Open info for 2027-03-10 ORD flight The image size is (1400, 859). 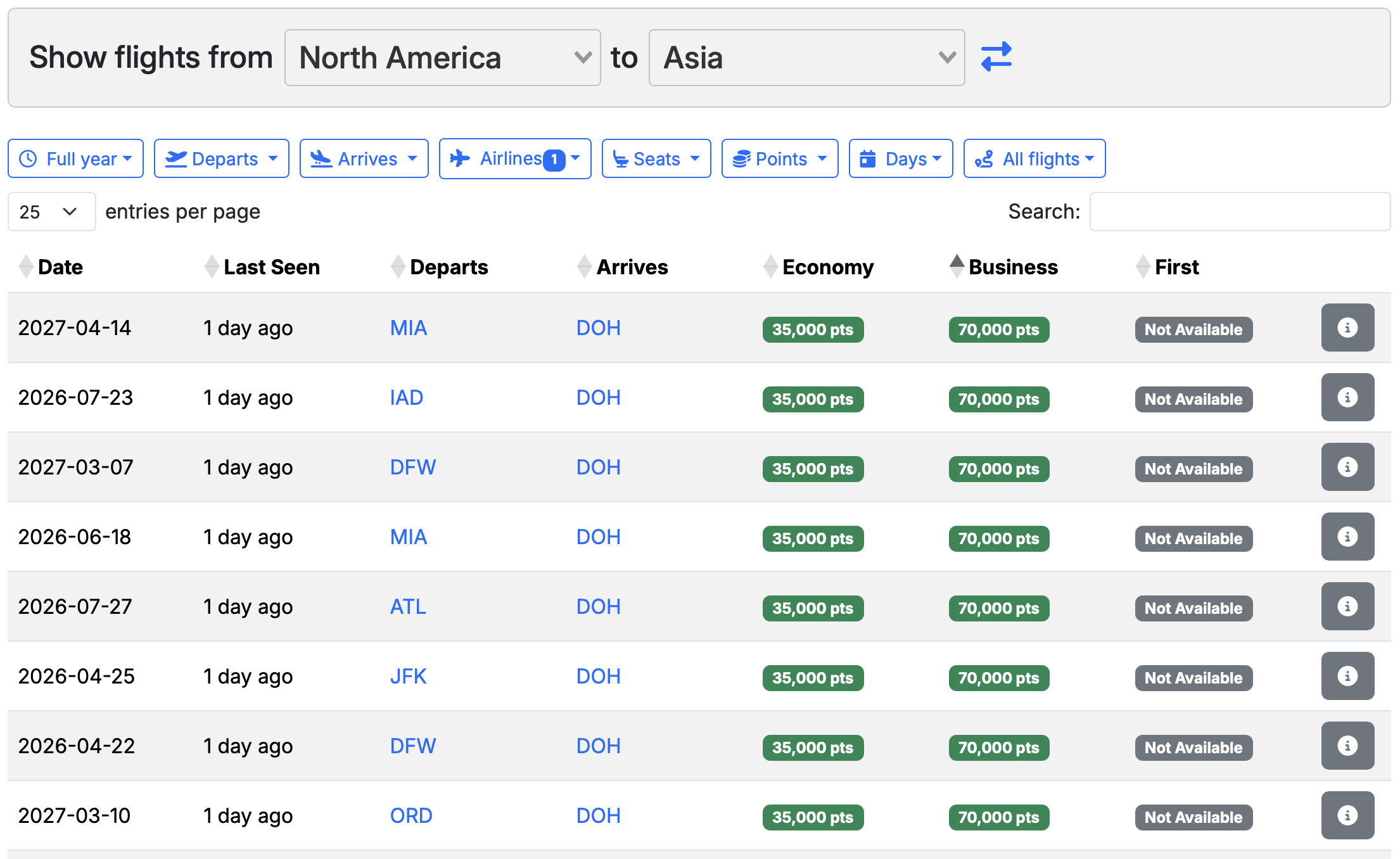[x=1347, y=815]
